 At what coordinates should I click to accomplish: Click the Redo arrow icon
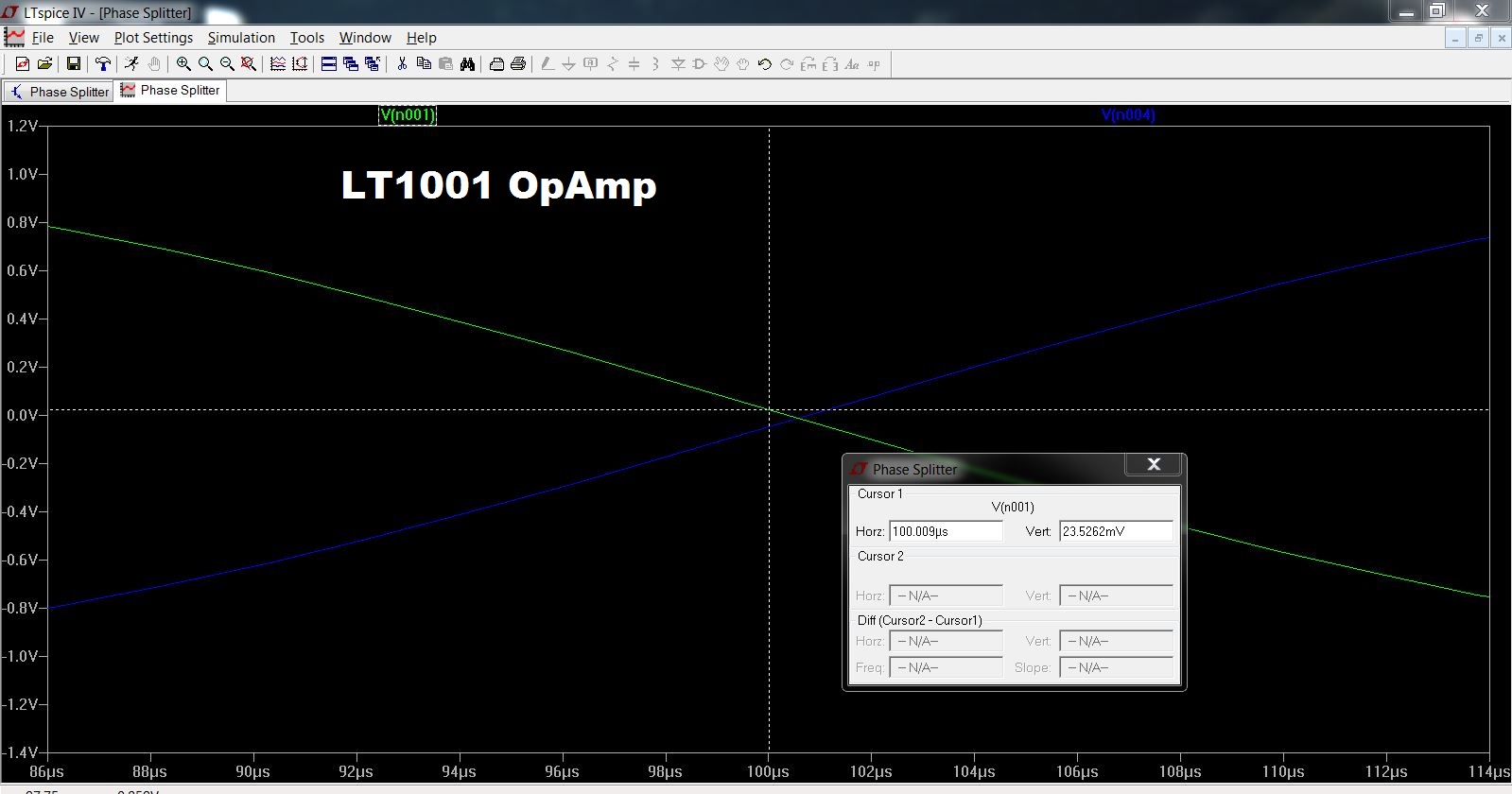787,64
